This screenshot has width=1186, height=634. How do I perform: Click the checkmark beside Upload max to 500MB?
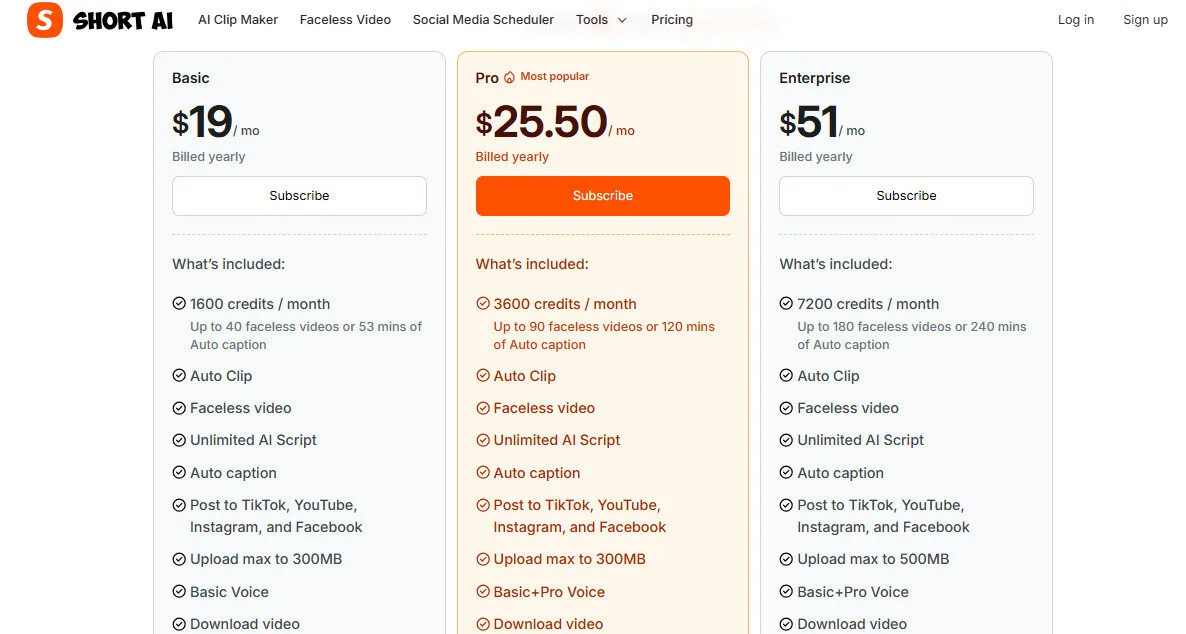[785, 559]
